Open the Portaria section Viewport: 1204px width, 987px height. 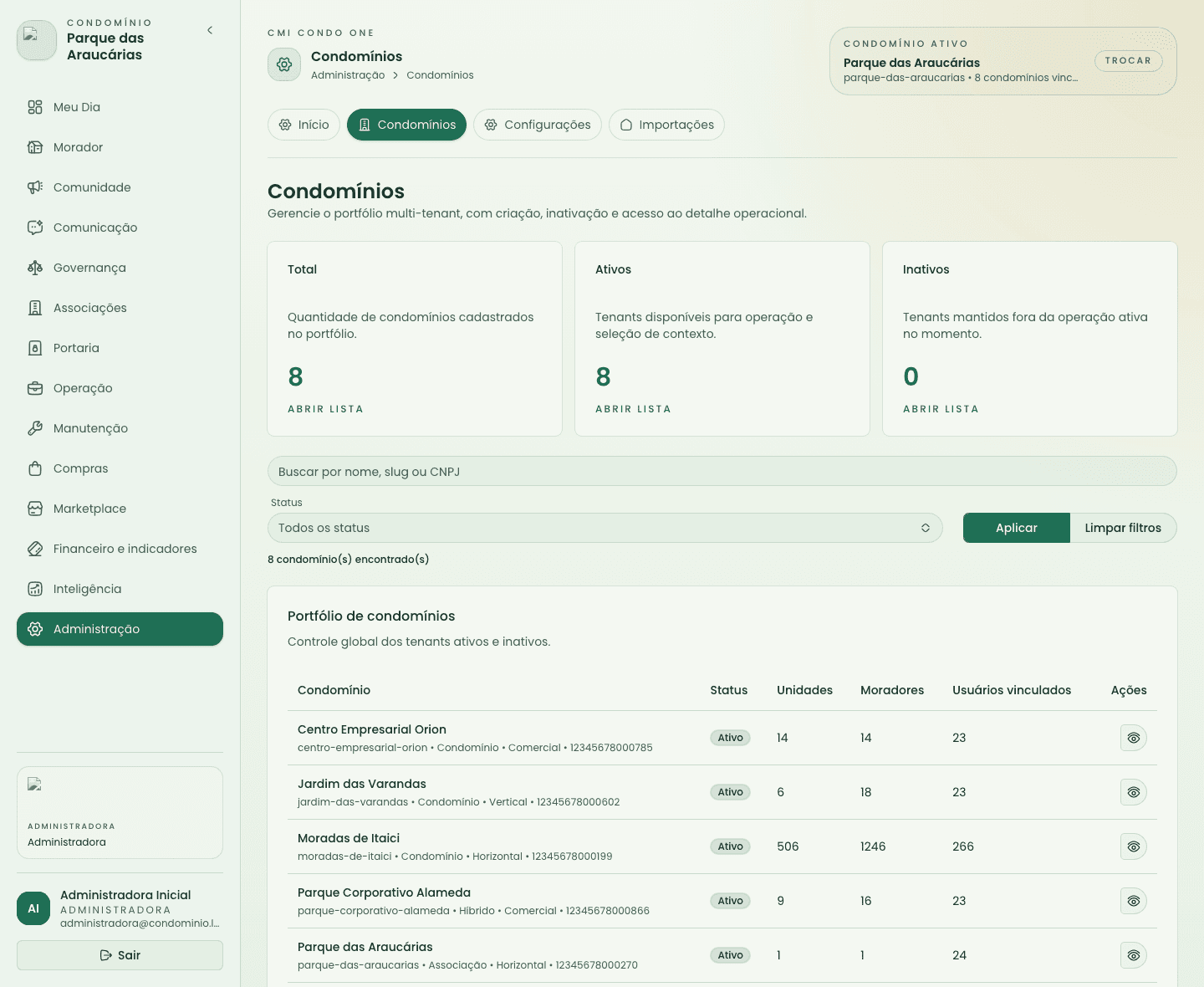[x=120, y=348]
